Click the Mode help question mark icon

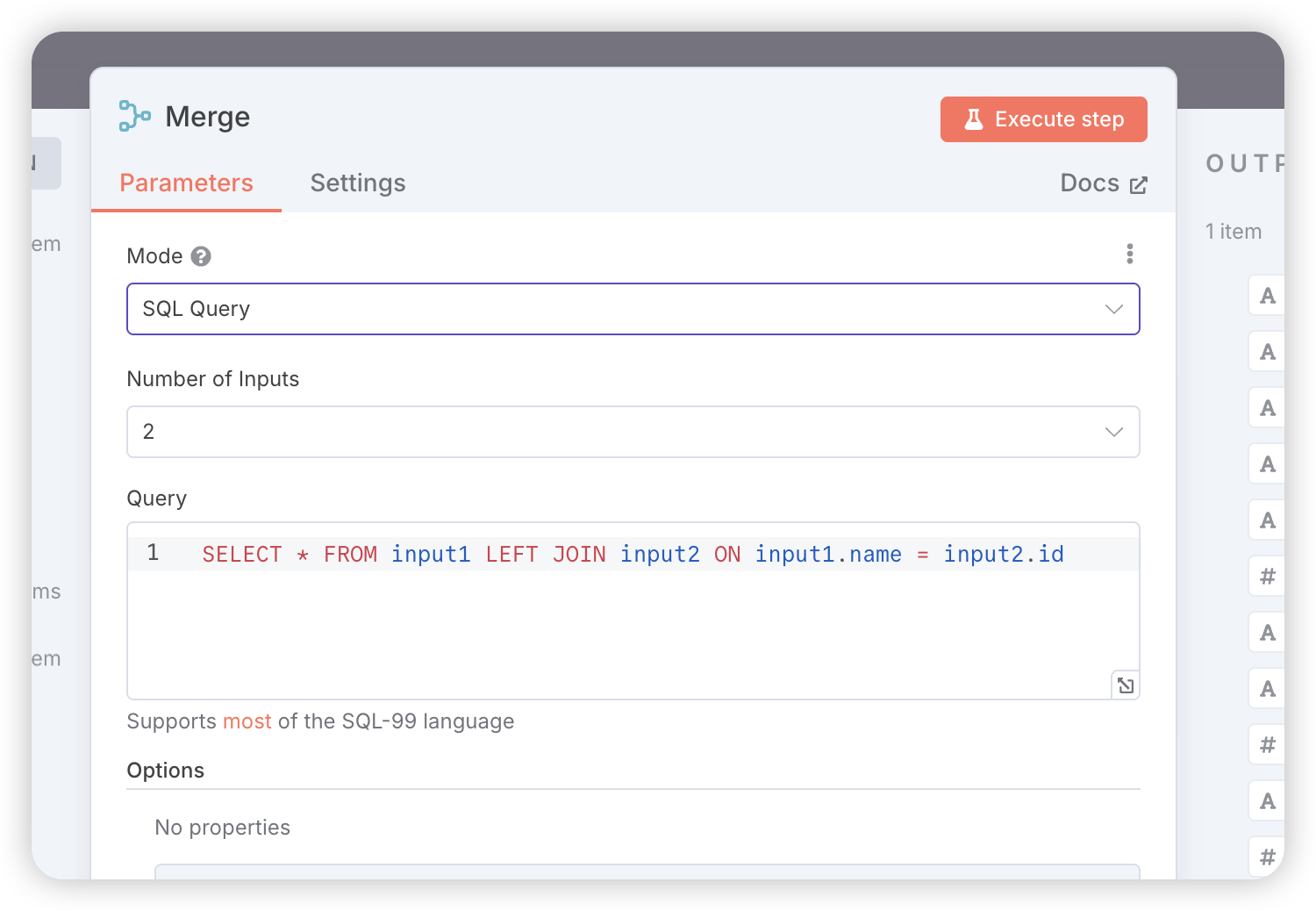pyautogui.click(x=201, y=256)
